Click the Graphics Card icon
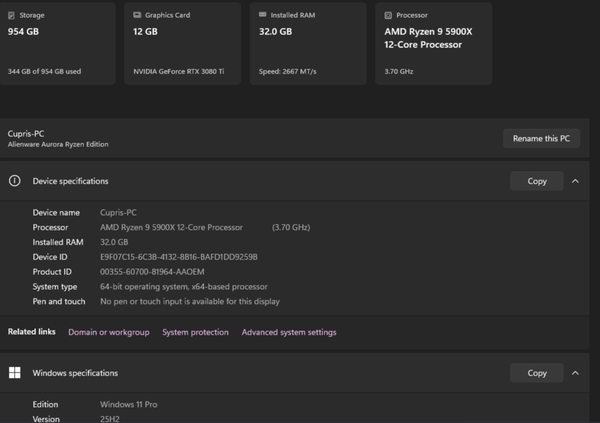The image size is (600, 423). [x=138, y=16]
